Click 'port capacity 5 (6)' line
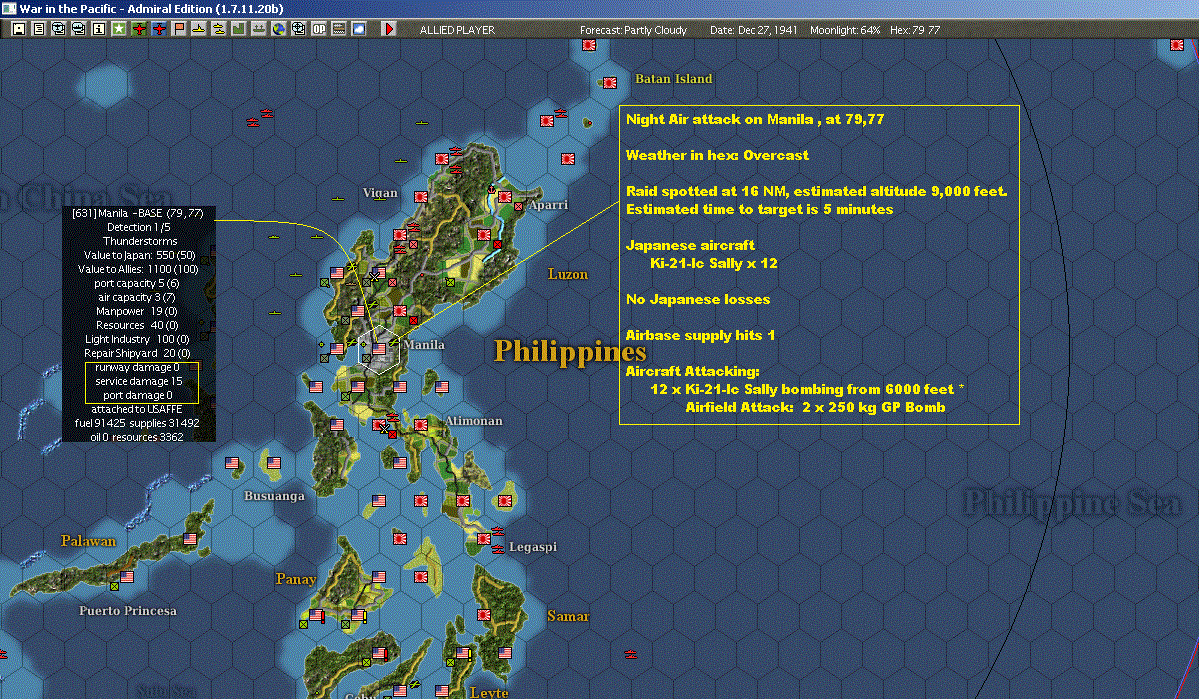Screen dimensions: 1199x699 pyautogui.click(x=137, y=283)
